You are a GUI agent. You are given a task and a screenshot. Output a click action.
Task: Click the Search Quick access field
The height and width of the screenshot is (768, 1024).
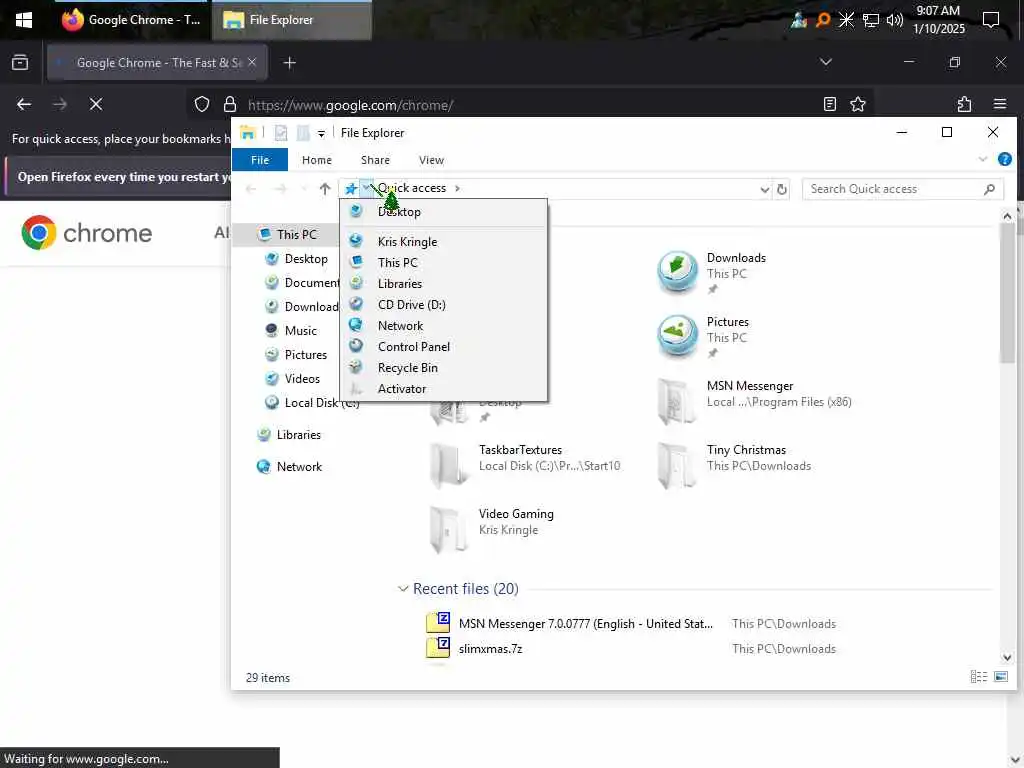pos(902,189)
